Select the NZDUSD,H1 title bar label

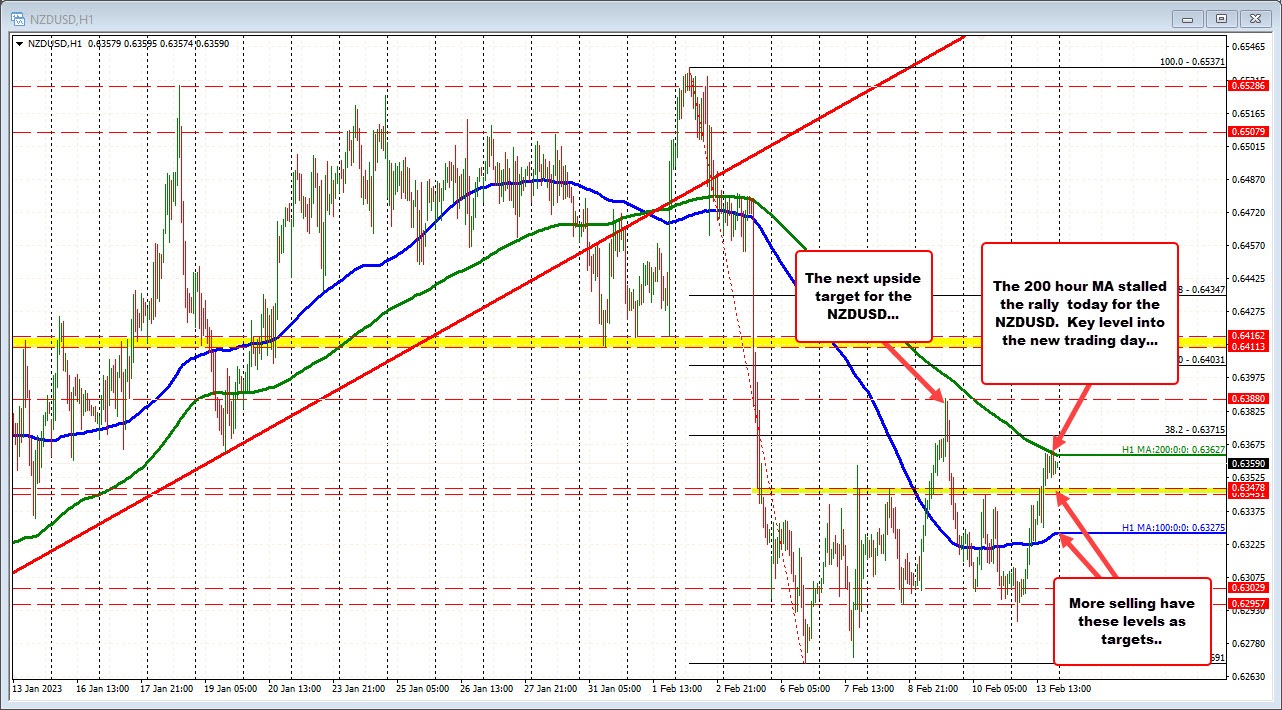(60, 18)
